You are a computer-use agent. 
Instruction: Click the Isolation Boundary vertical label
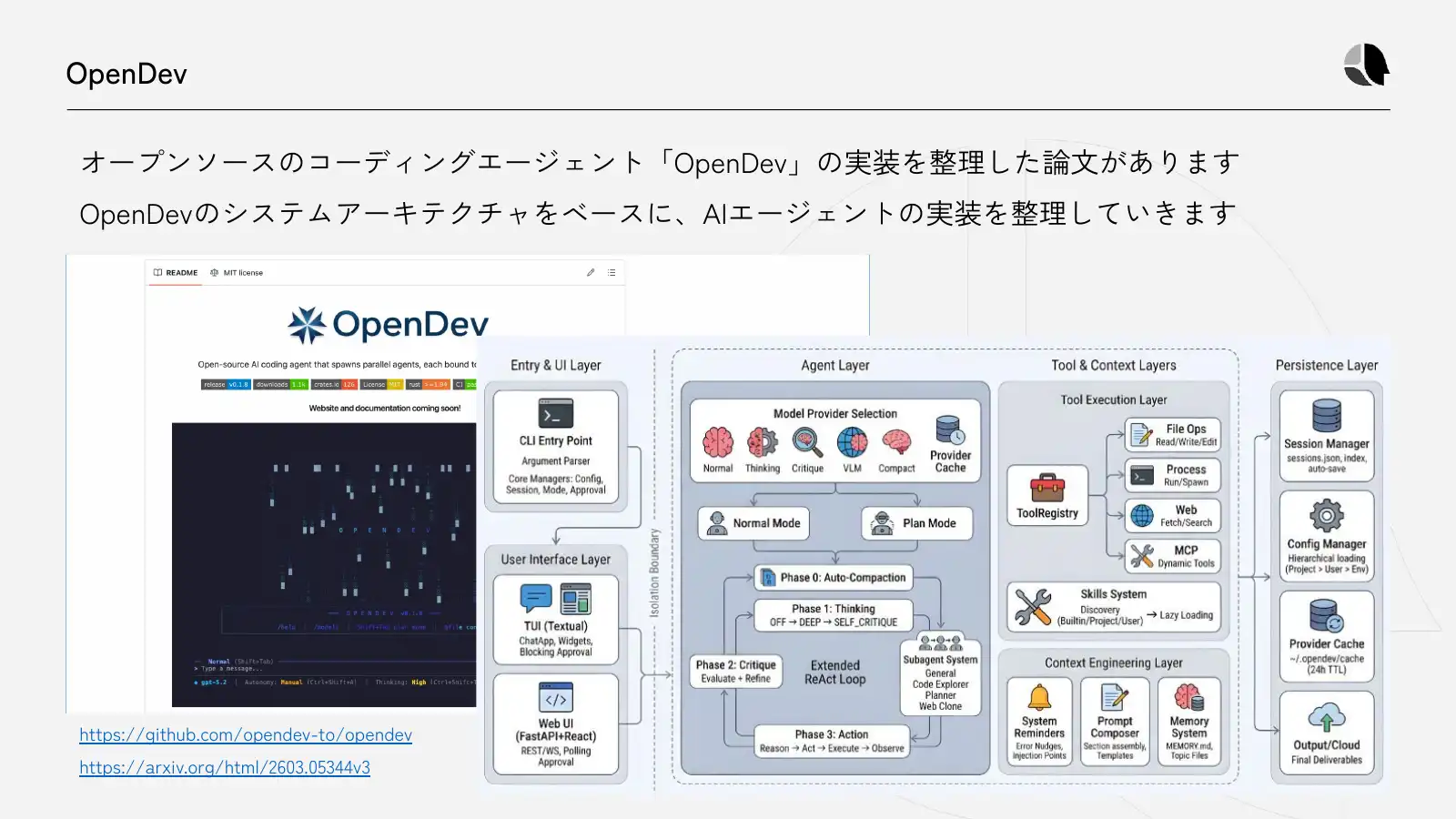tap(654, 573)
